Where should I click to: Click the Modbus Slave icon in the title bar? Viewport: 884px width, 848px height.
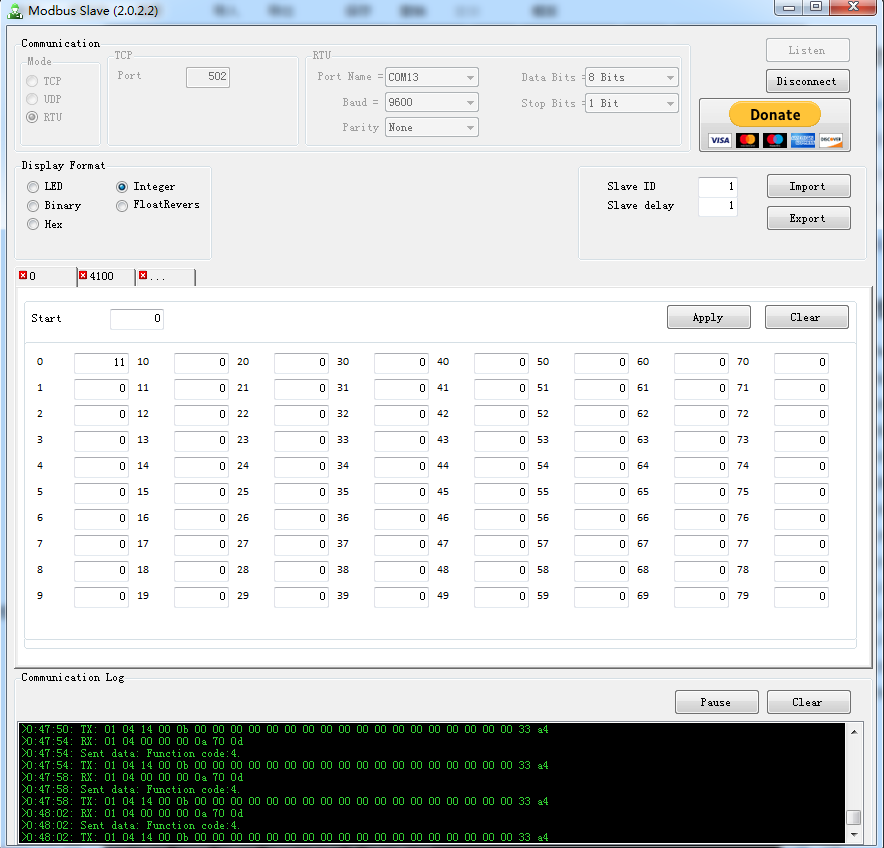13,10
